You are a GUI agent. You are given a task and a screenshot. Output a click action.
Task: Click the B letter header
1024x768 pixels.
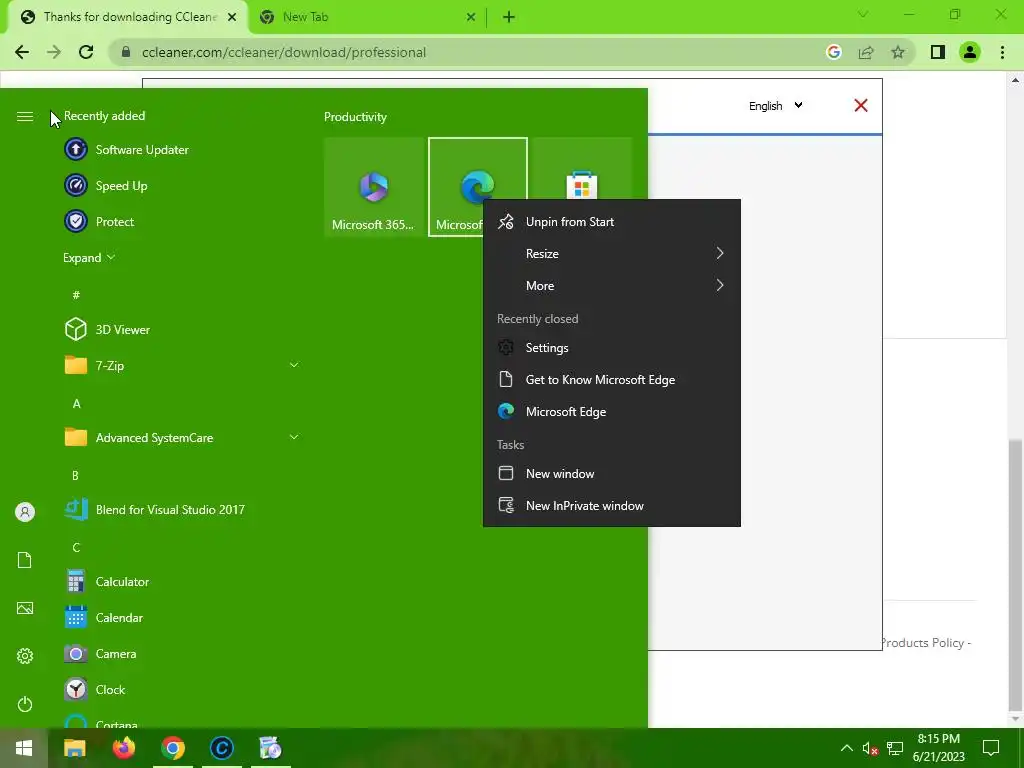point(76,475)
